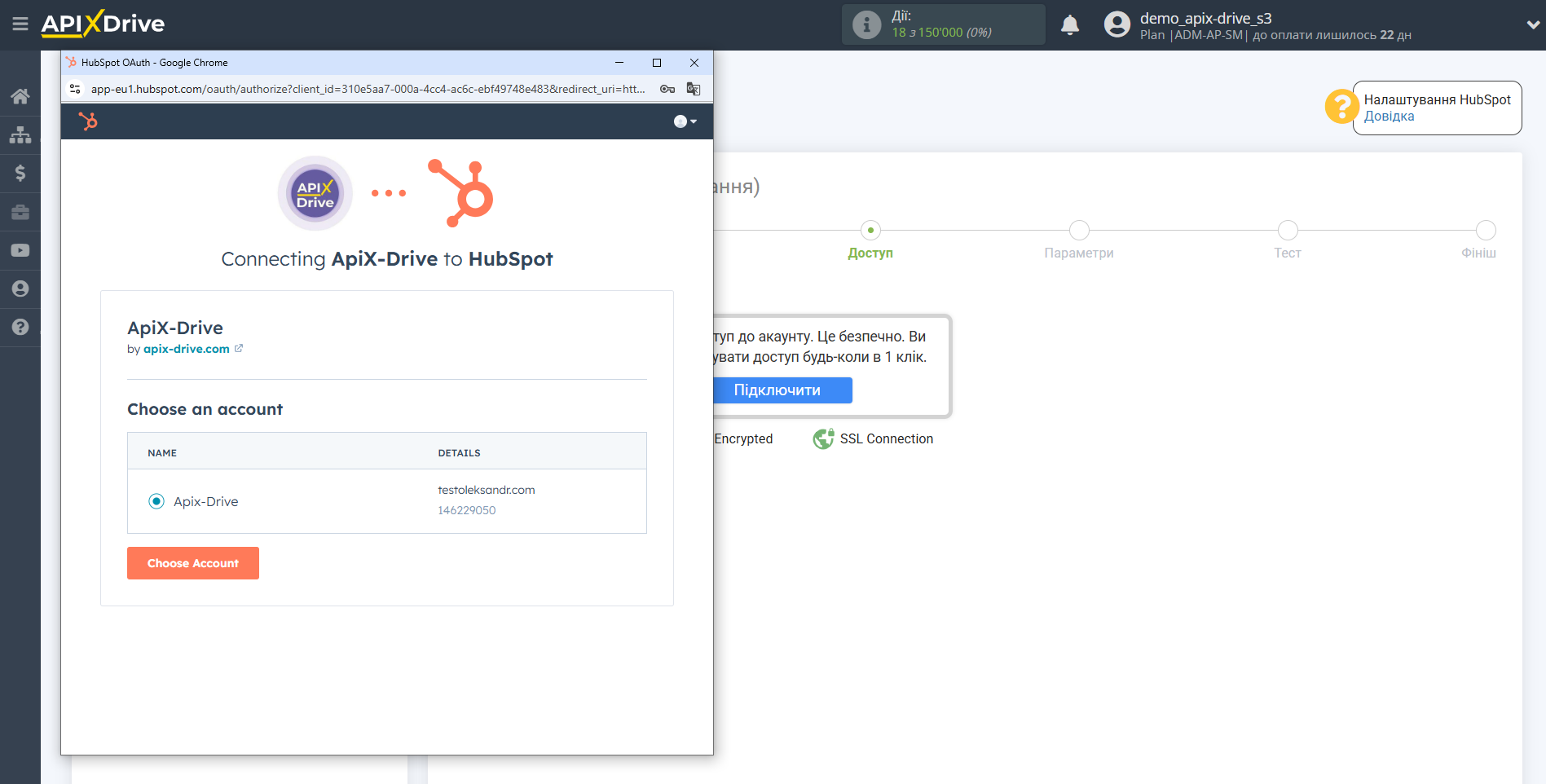Click the SSL Connection globe icon
This screenshot has width=1546, height=784.
coord(823,438)
